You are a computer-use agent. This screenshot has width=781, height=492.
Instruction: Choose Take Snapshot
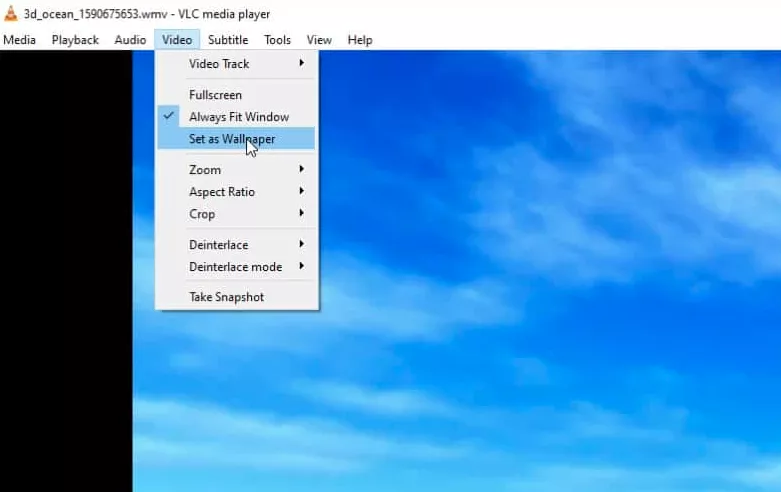point(236,297)
